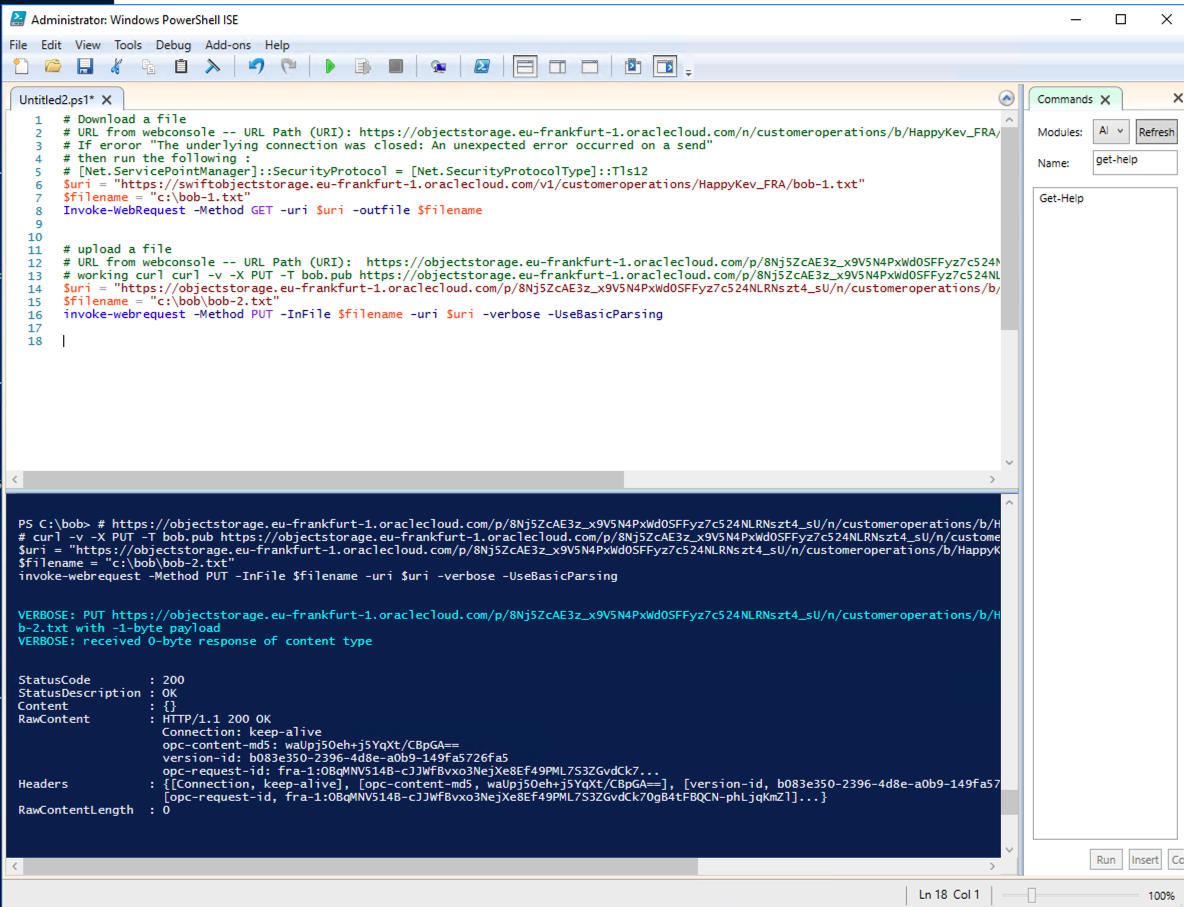Open the Edit menu

[x=51, y=45]
